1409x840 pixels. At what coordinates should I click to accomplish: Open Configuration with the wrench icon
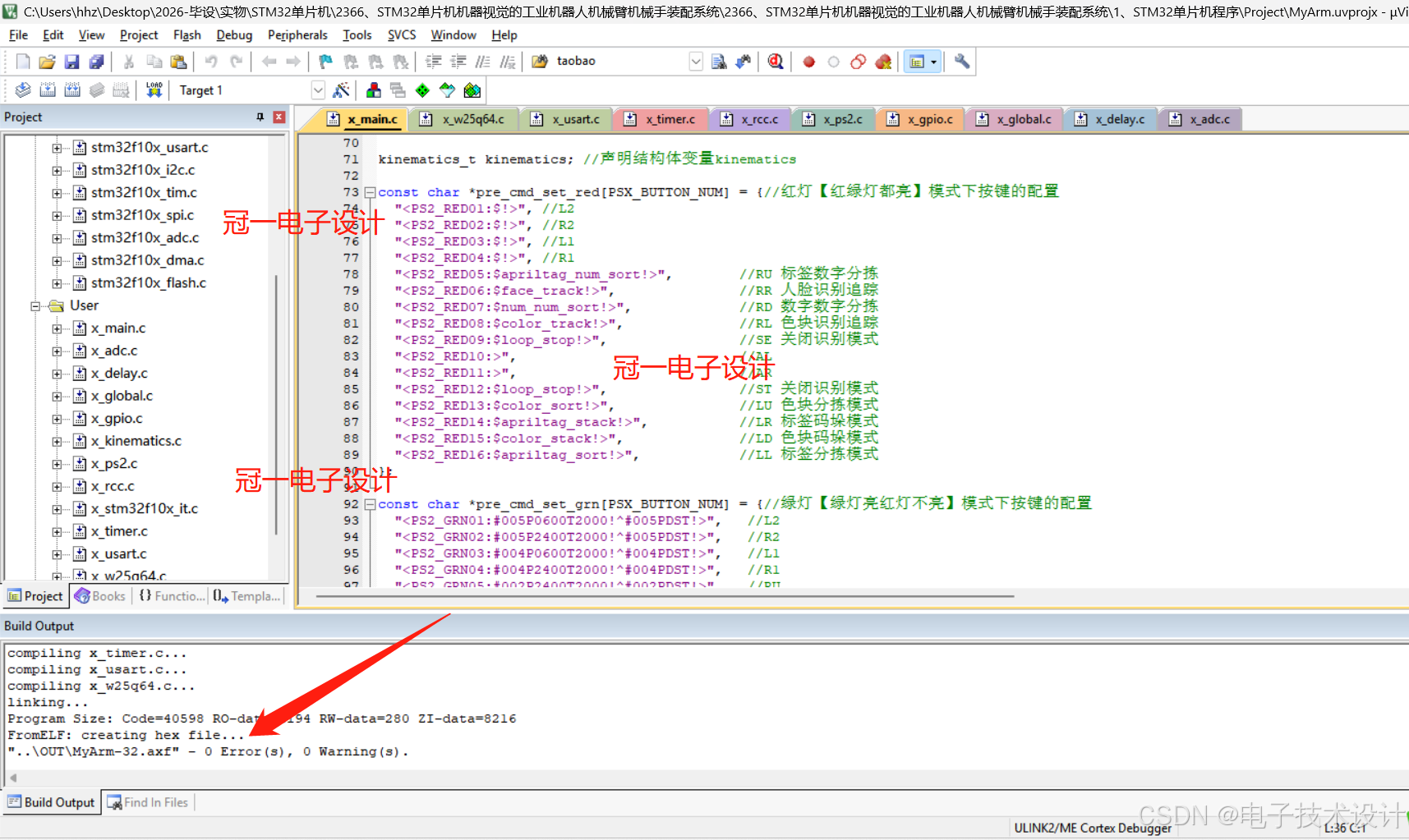pos(961,62)
